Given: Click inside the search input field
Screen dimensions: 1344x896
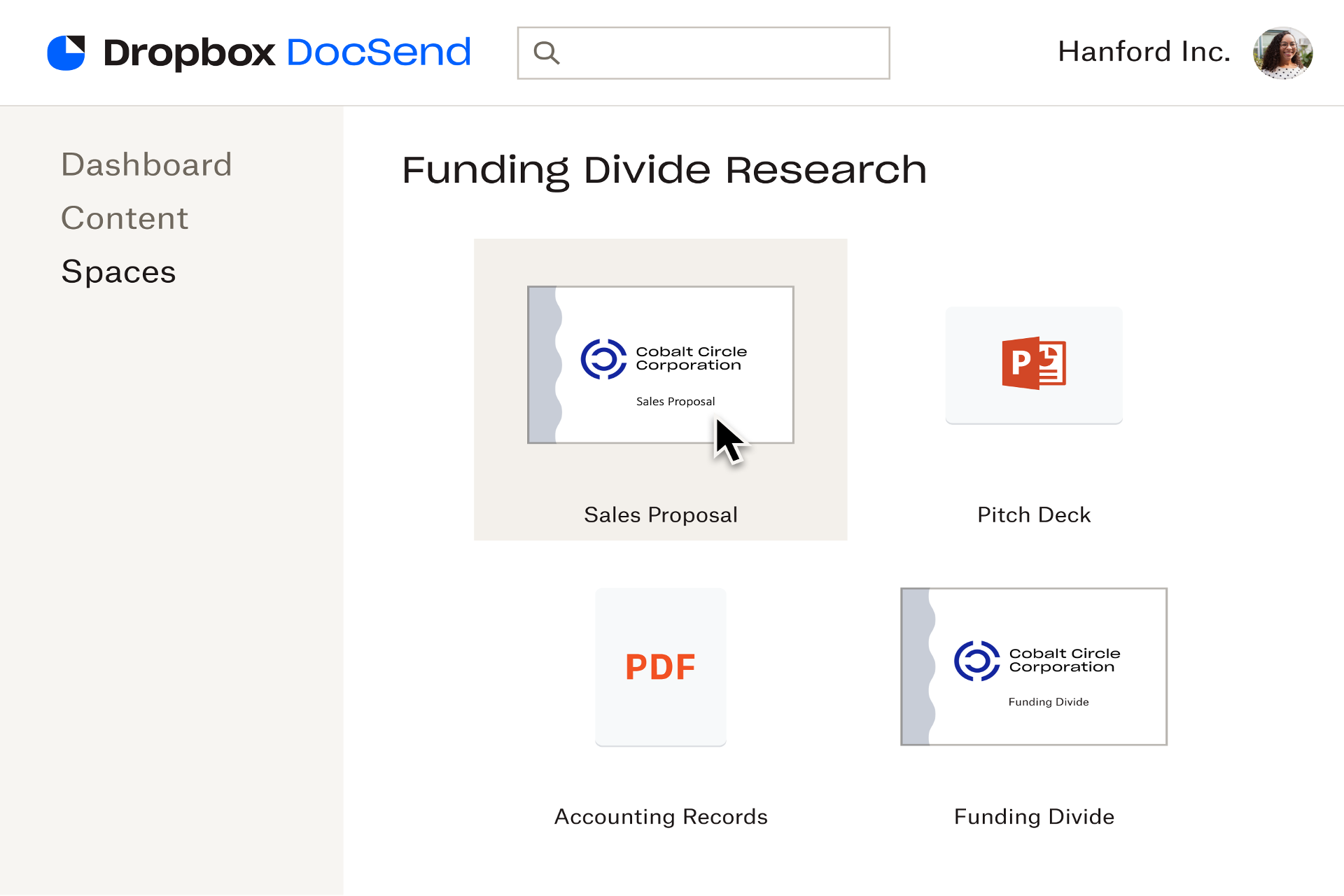Looking at the screenshot, I should click(x=702, y=52).
